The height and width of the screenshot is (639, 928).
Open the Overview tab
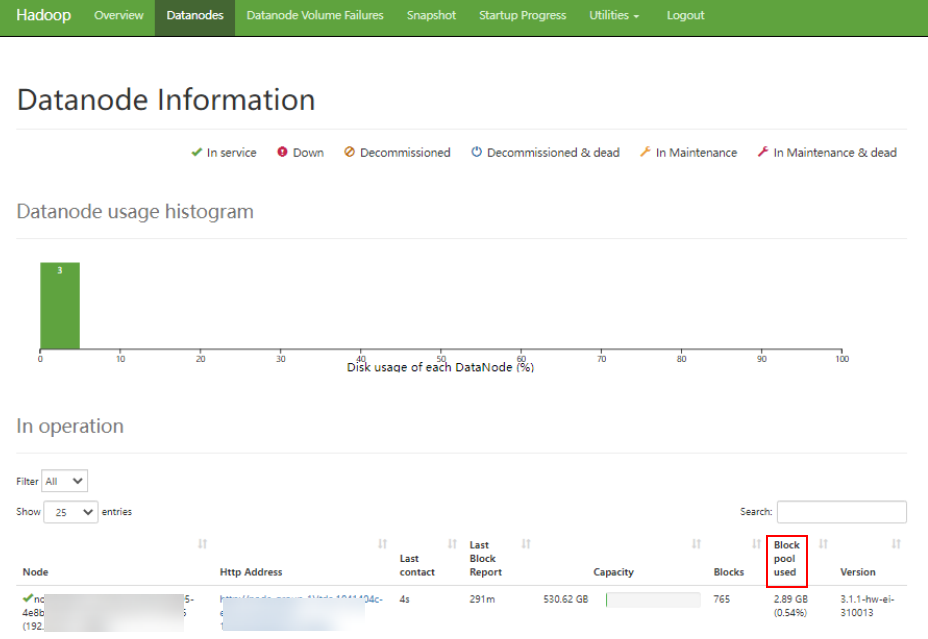(x=118, y=15)
